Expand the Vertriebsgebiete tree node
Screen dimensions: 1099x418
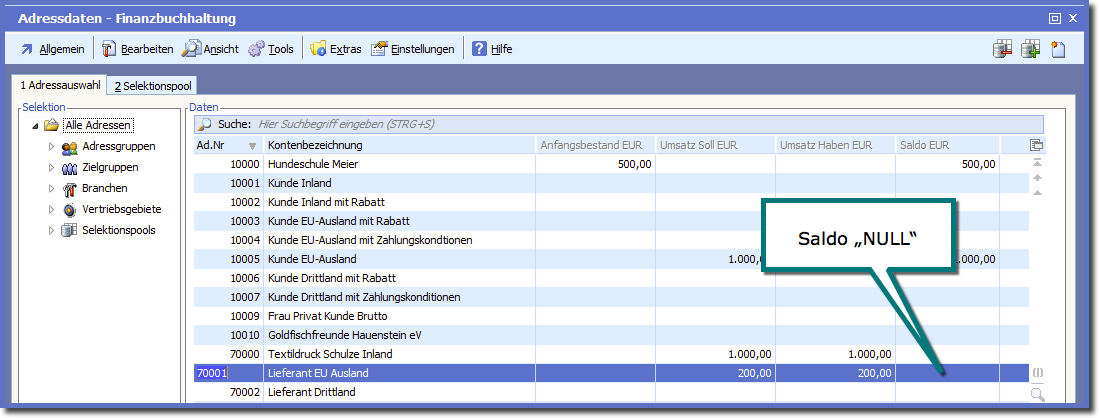(52, 210)
